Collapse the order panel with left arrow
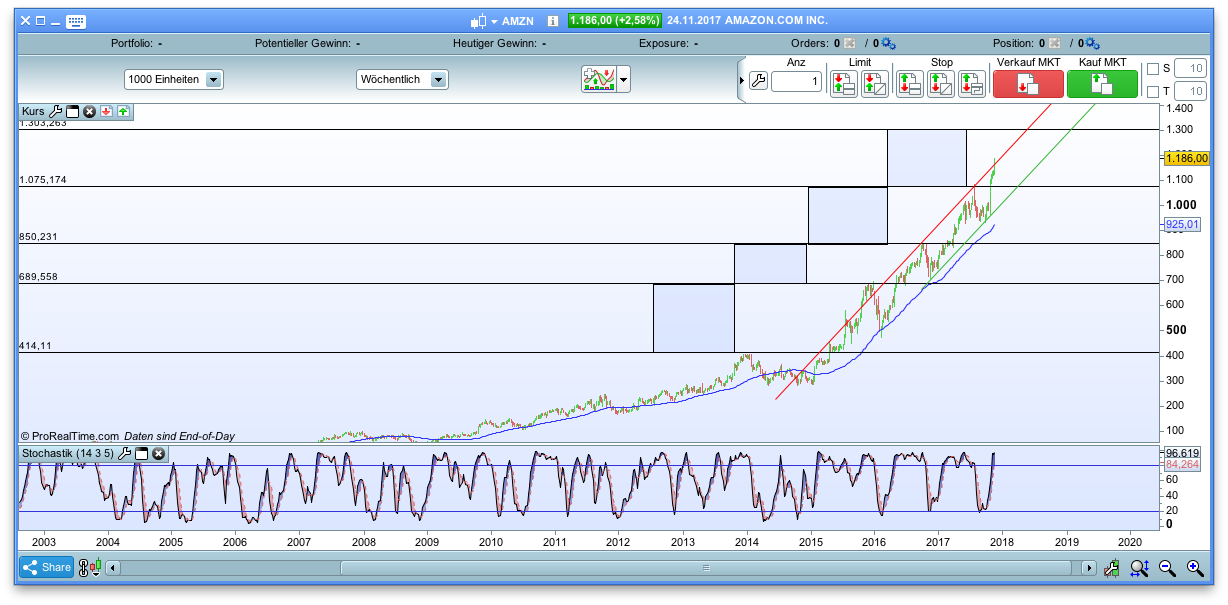 tap(741, 80)
